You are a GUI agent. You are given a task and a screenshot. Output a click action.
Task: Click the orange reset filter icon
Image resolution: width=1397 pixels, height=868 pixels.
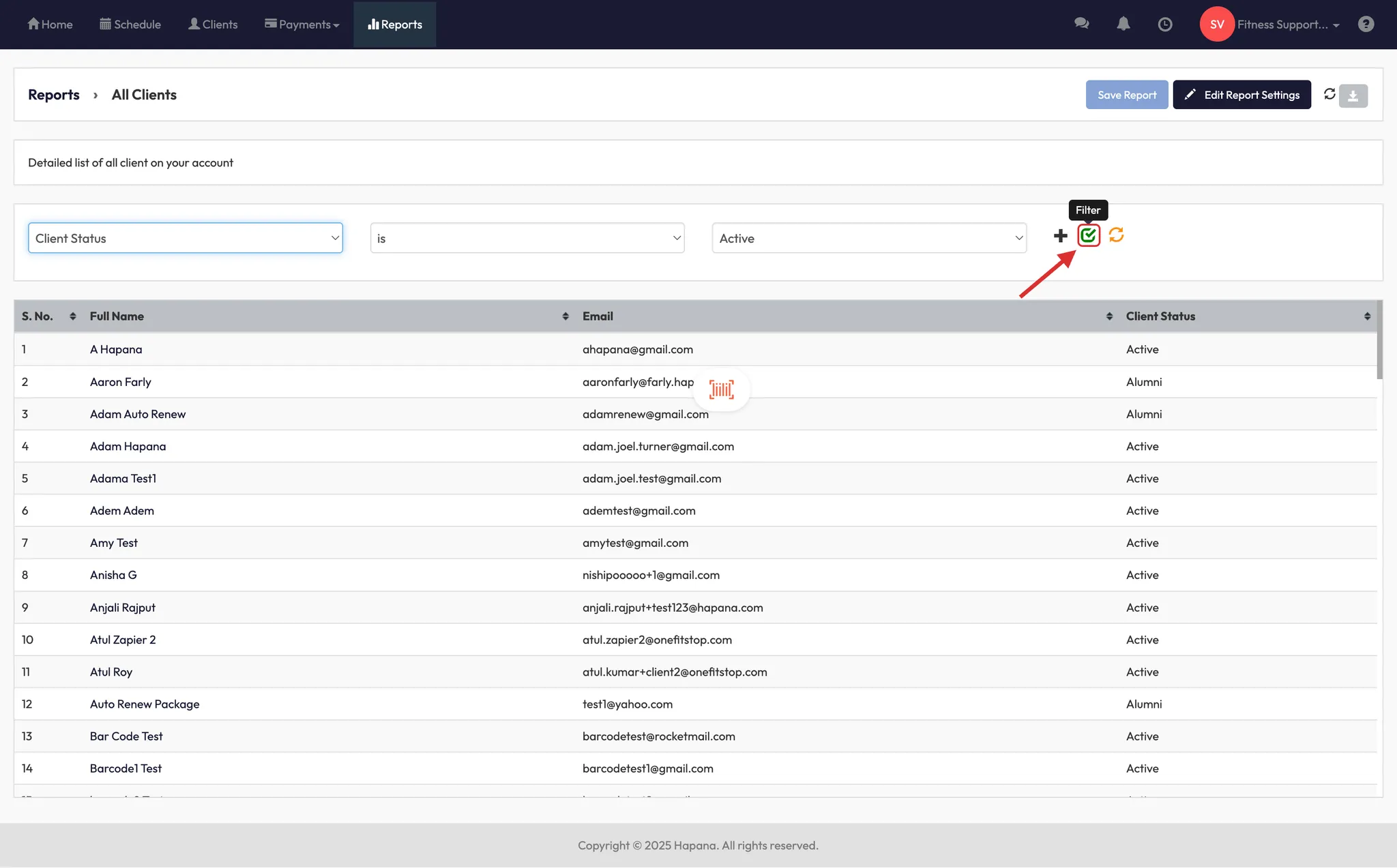tap(1116, 235)
